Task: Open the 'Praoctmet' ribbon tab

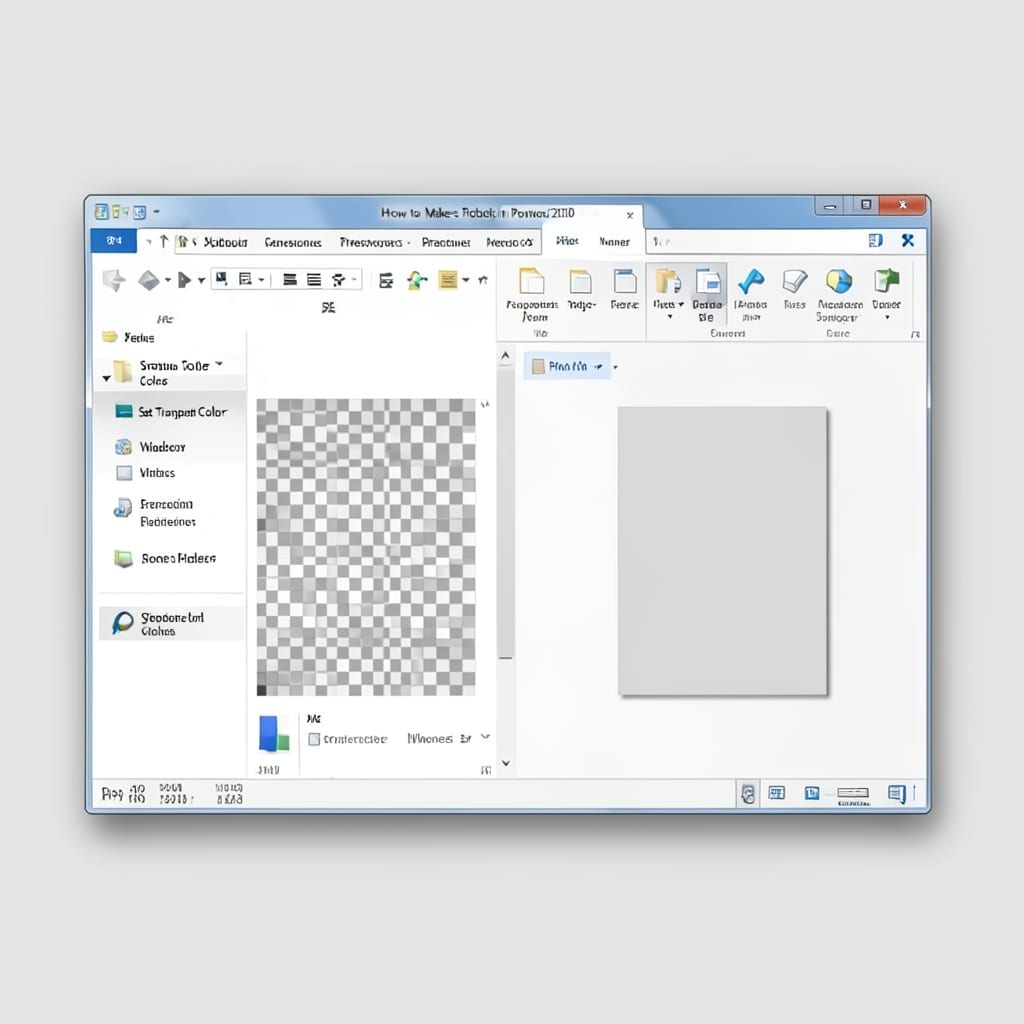Action: [x=446, y=242]
